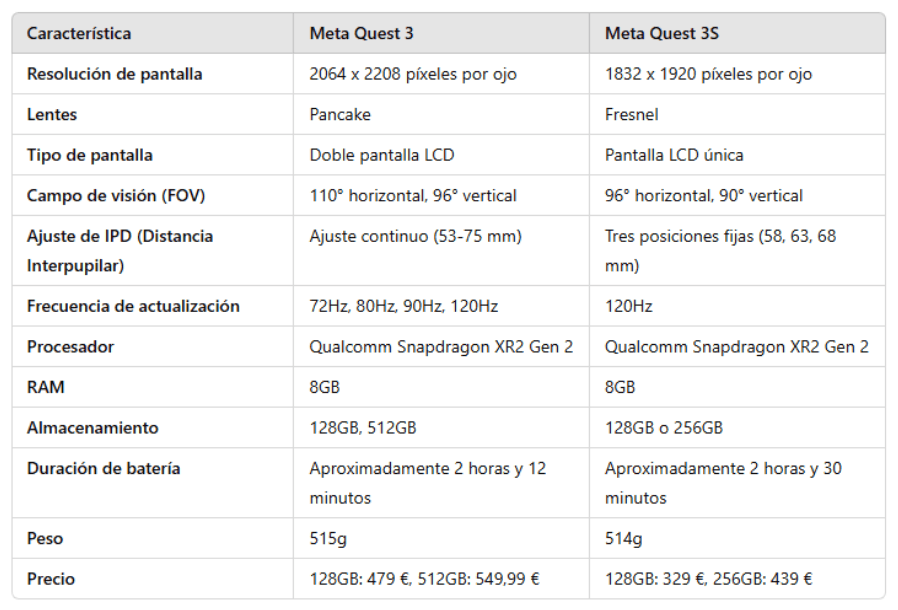
Task: Click the "Meta Quest 3S" column header
Action: 662,33
